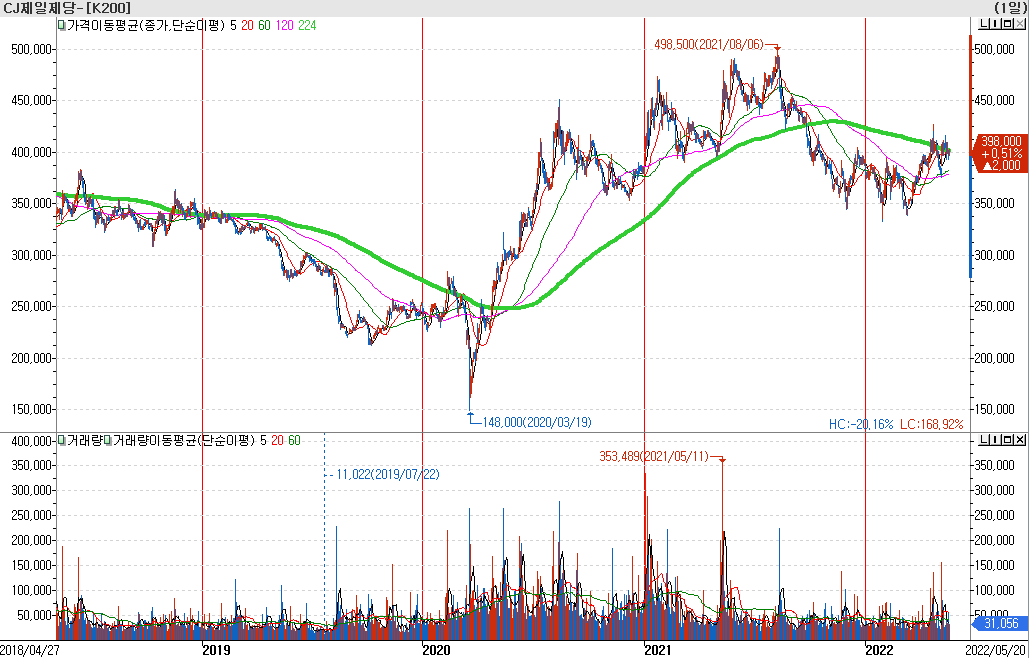
Task: Click the vertical bar icon in volume panel
Action: 994,439
